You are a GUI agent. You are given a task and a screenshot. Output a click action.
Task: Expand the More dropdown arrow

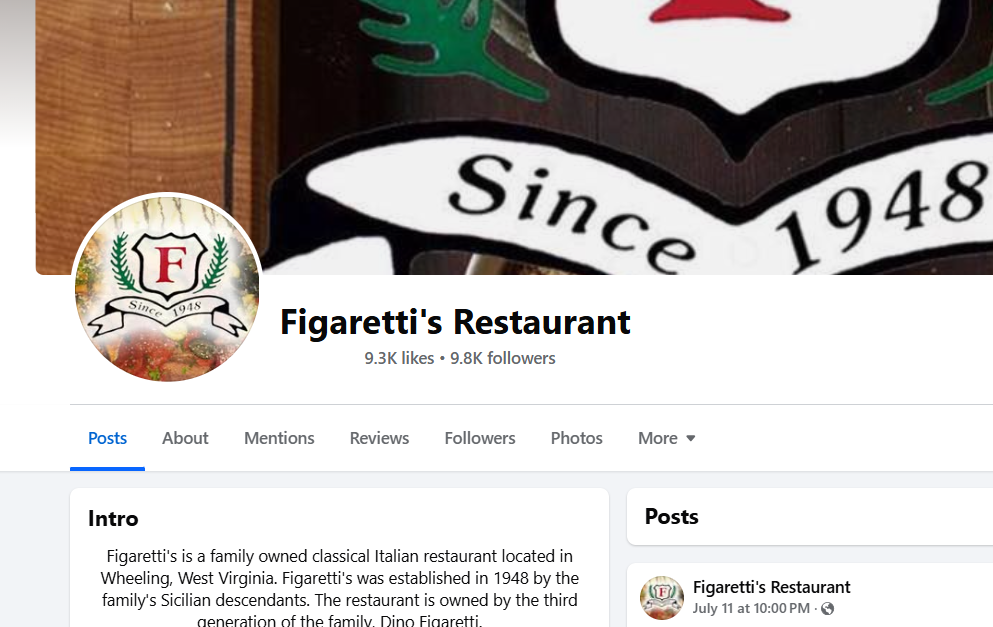(691, 438)
